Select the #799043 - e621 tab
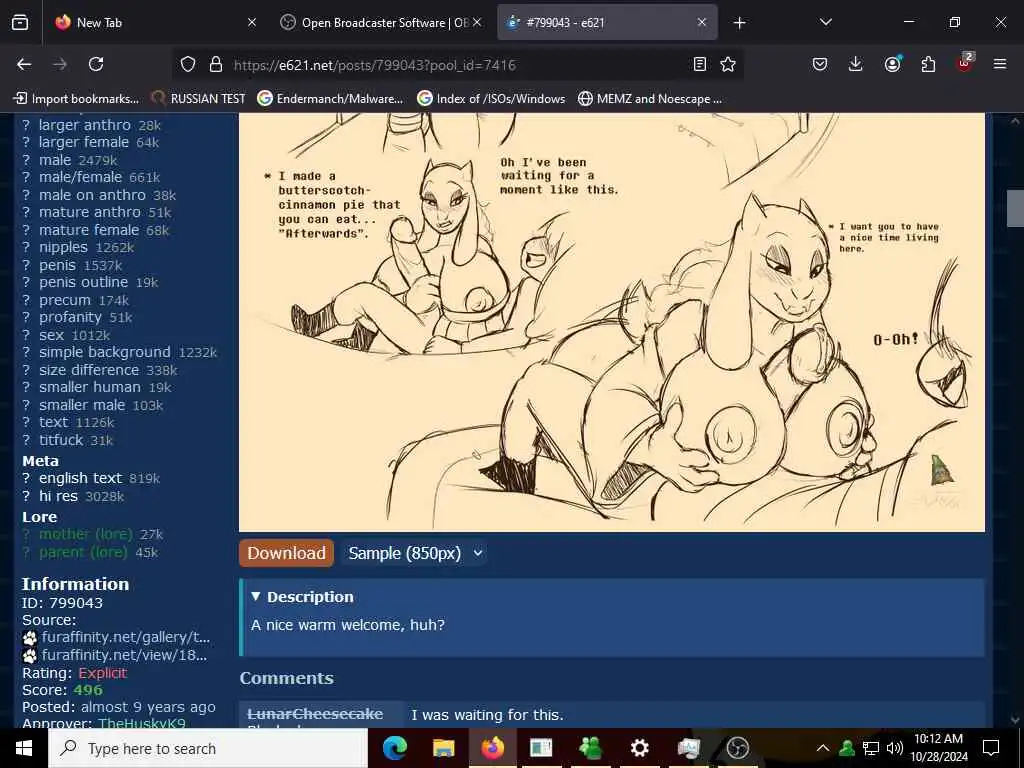The image size is (1024, 768). tap(607, 22)
